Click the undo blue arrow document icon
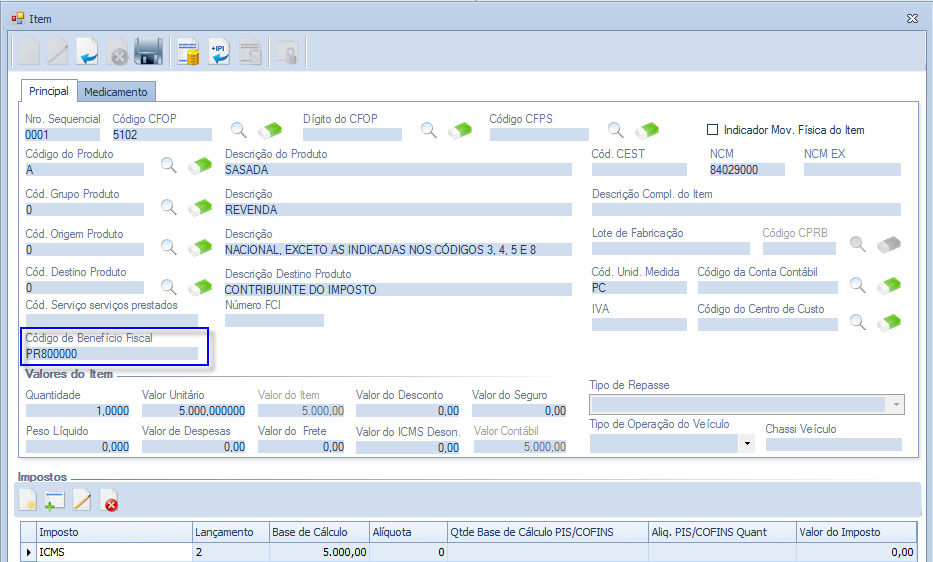The width and height of the screenshot is (933, 562). (x=87, y=52)
